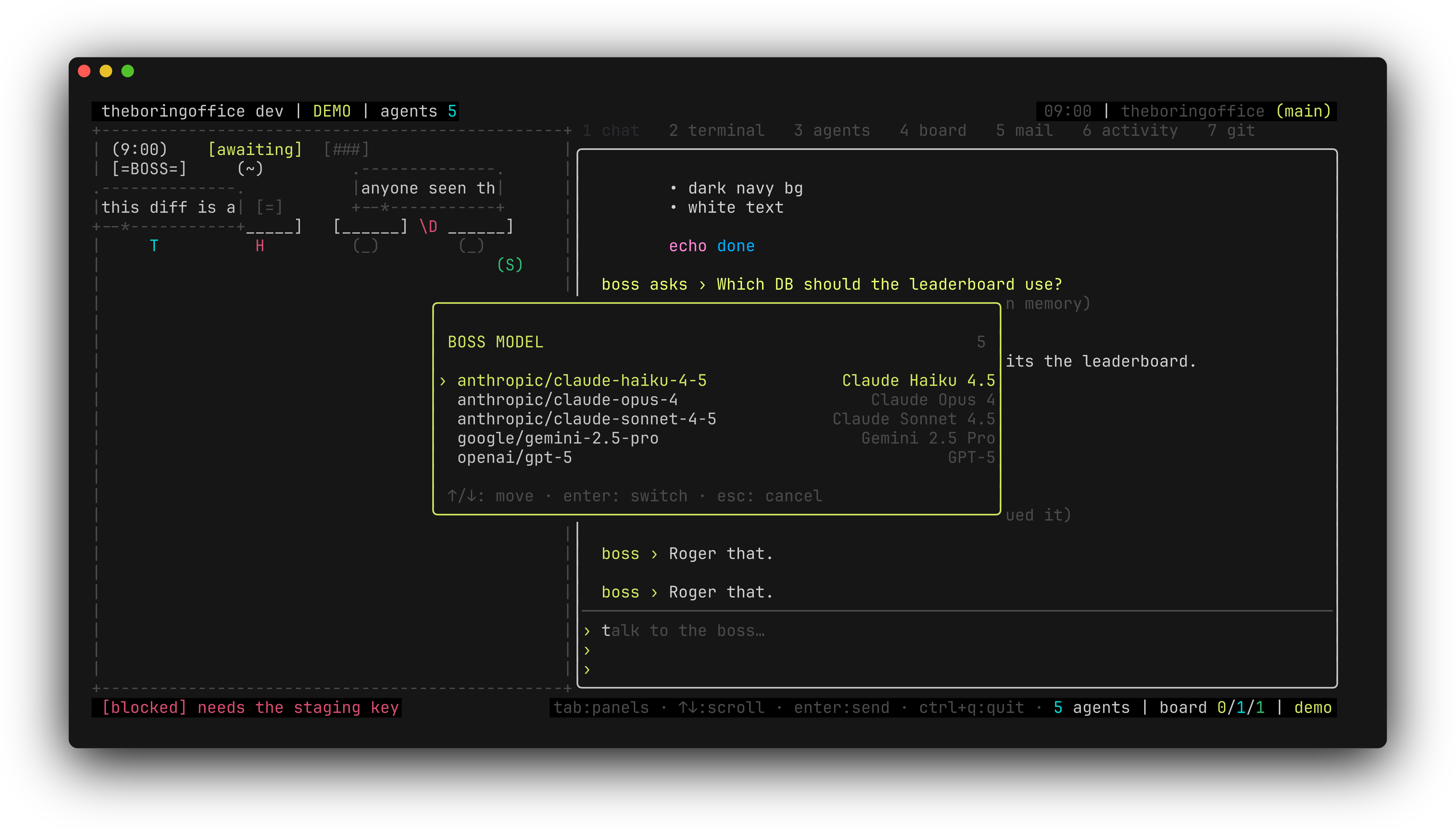Click 'Which DB should the leaderboard use?' question

click(889, 284)
